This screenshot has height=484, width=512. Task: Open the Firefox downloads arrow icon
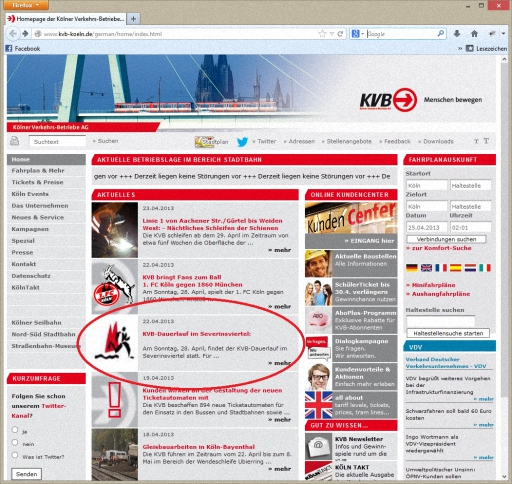457,33
